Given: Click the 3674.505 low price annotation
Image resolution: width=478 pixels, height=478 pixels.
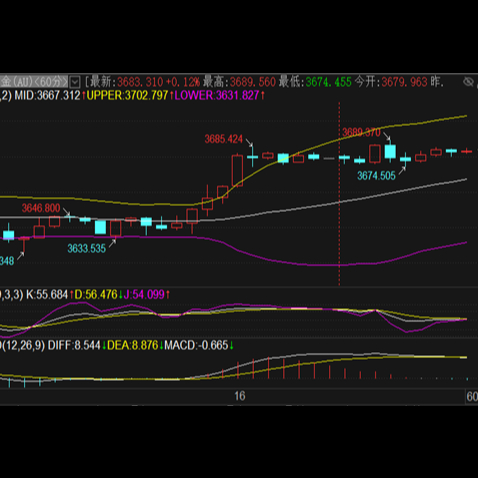Looking at the screenshot, I should (x=376, y=176).
